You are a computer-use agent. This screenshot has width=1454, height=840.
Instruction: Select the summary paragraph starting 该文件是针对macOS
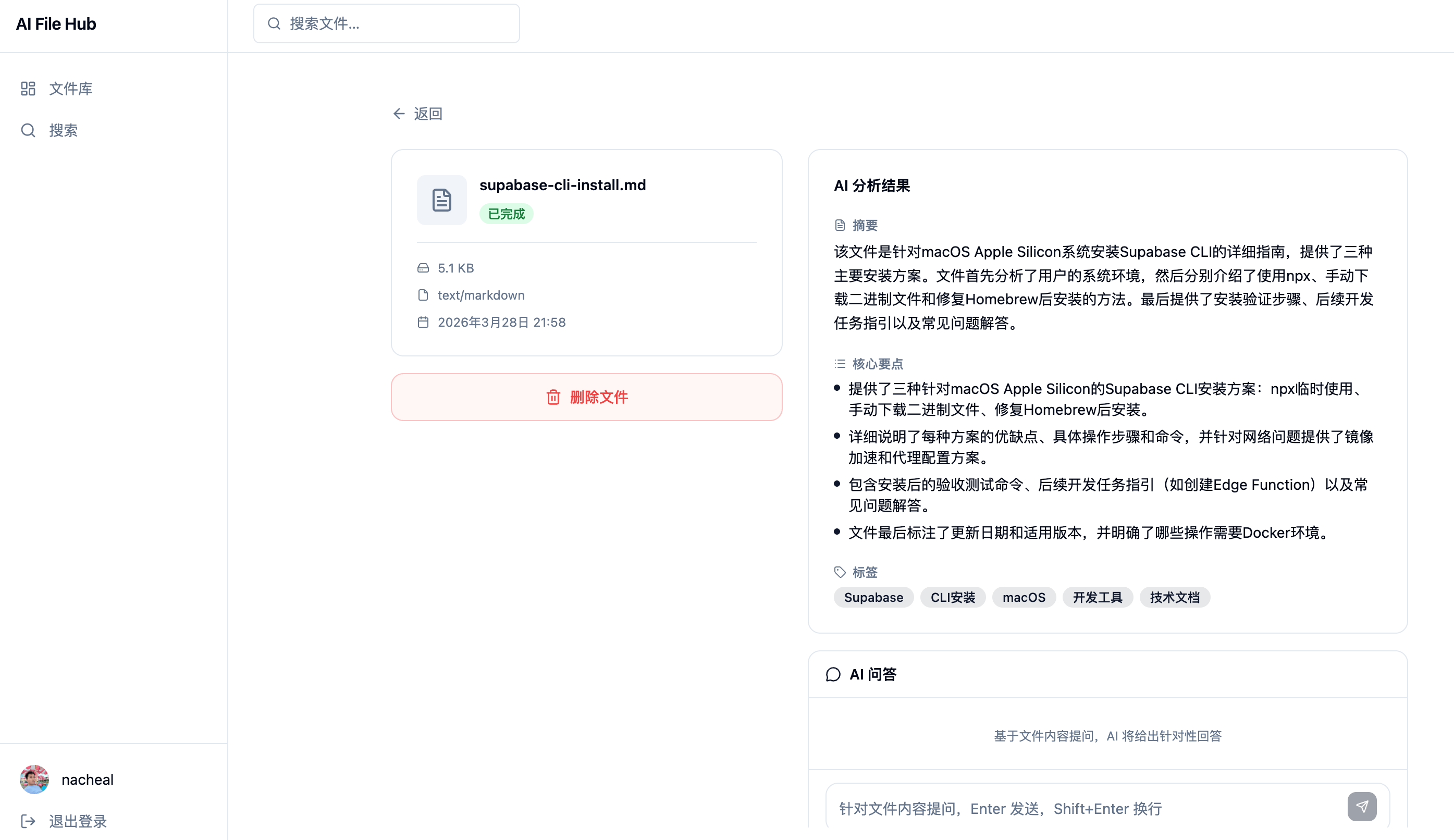click(1103, 287)
